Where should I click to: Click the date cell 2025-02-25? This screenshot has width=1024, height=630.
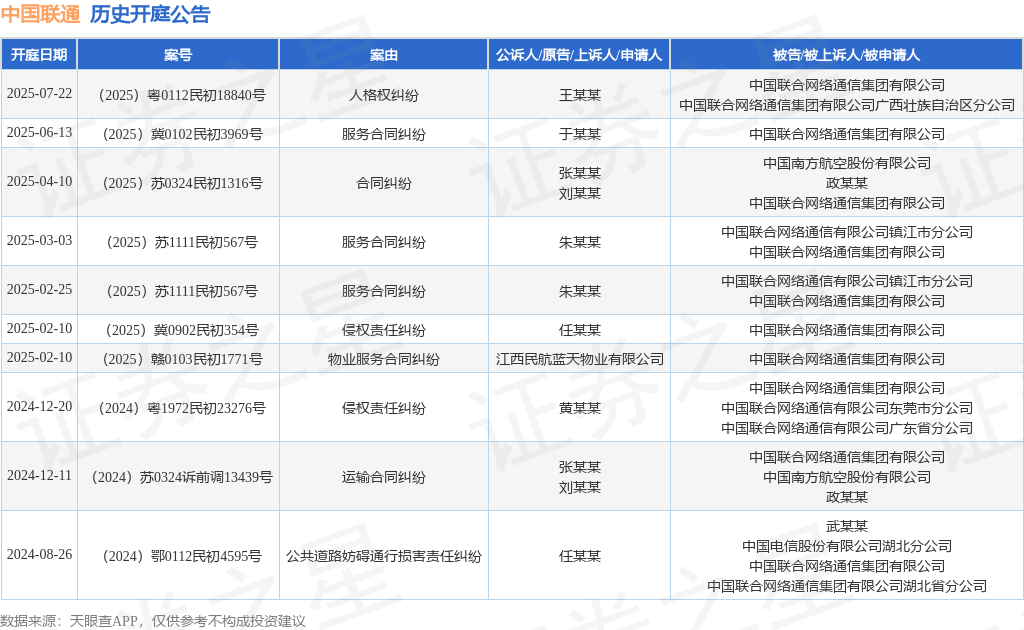click(x=39, y=290)
